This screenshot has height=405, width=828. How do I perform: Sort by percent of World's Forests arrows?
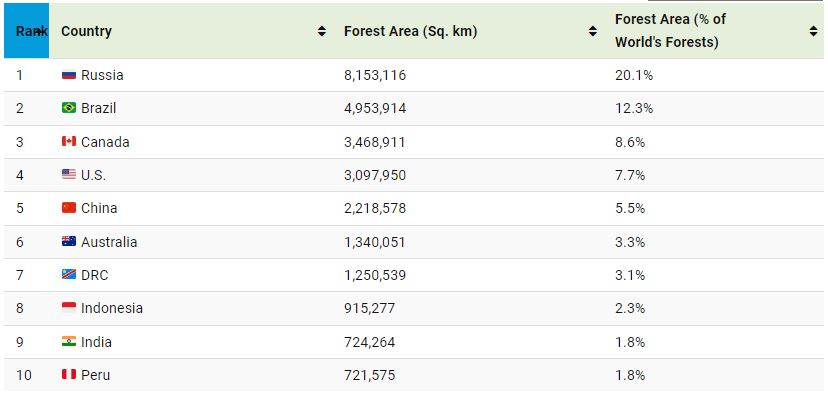tap(813, 31)
